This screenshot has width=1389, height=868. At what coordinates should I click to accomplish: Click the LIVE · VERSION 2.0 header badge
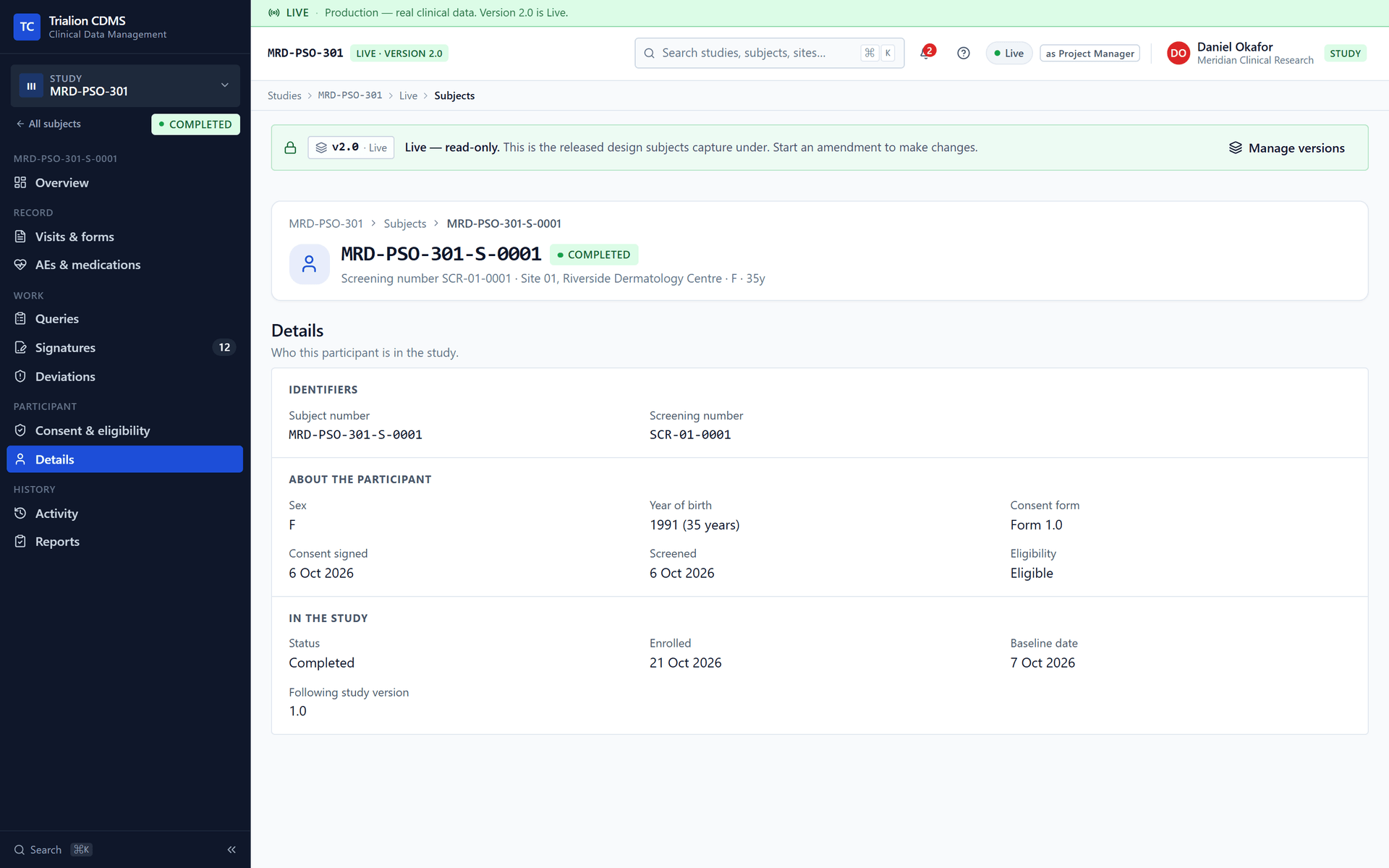(x=399, y=54)
